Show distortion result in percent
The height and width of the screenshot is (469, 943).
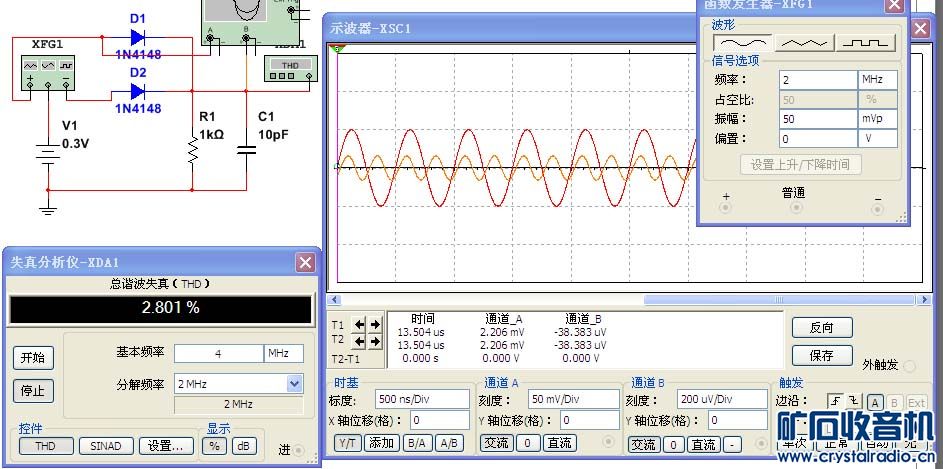[x=215, y=446]
